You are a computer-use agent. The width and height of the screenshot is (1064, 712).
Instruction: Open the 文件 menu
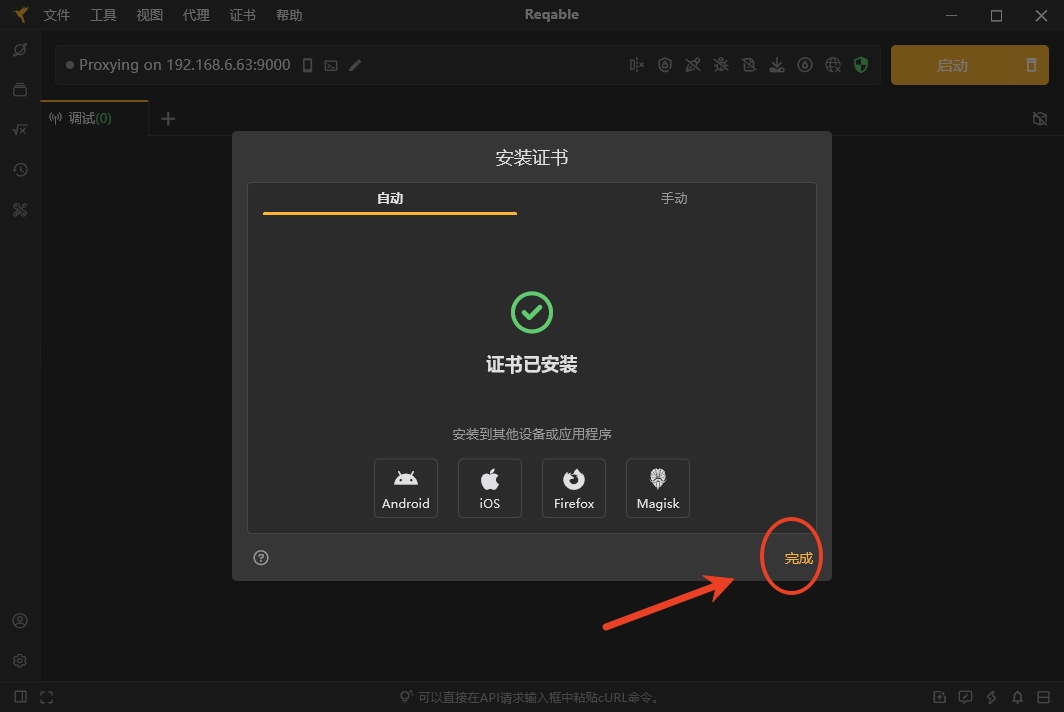click(x=57, y=15)
